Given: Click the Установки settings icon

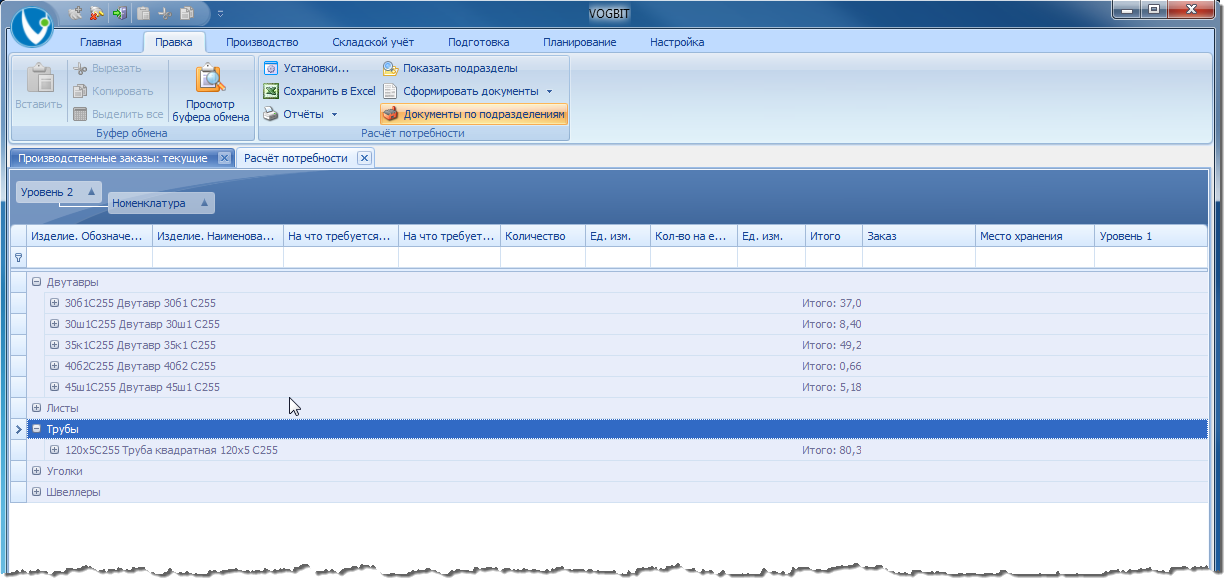Looking at the screenshot, I should point(270,68).
